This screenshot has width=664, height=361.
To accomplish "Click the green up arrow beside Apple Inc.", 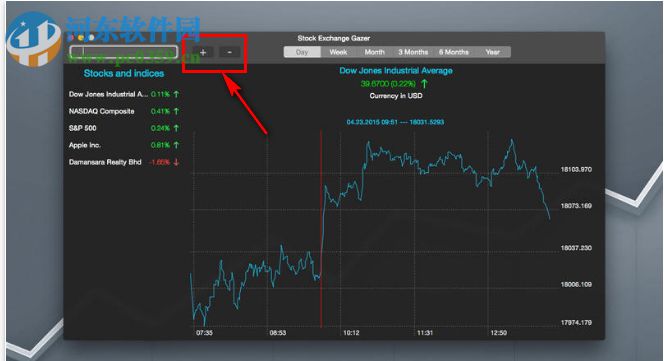I will pyautogui.click(x=176, y=145).
